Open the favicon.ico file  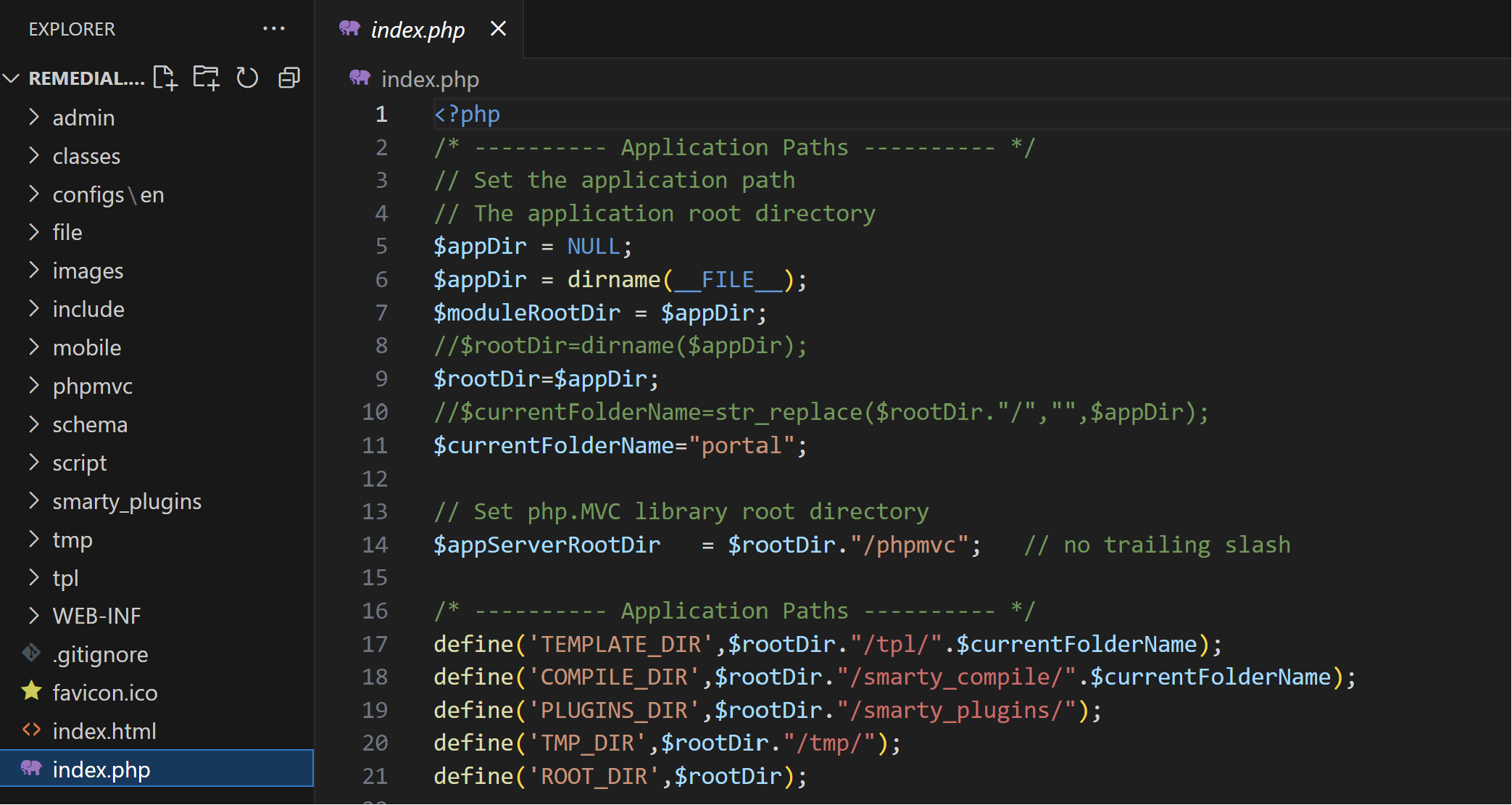(x=157, y=693)
